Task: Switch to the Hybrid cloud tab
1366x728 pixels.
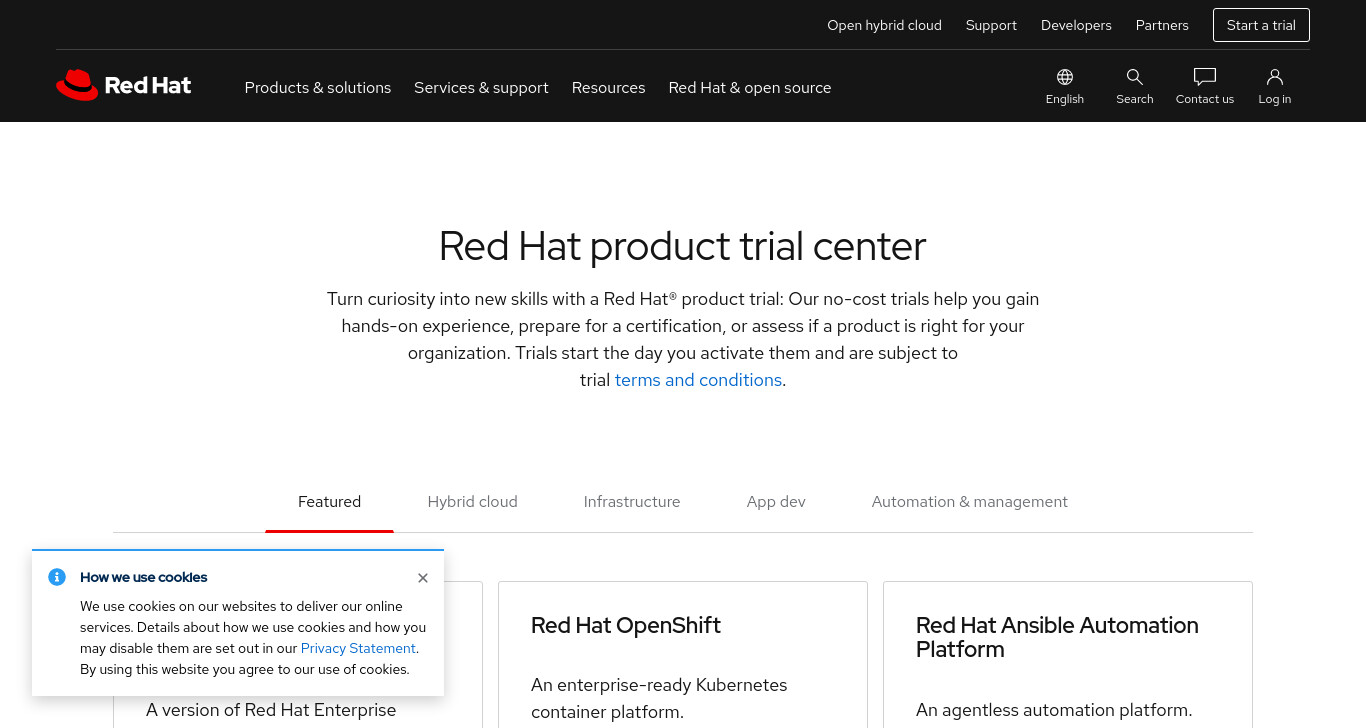Action: (472, 502)
